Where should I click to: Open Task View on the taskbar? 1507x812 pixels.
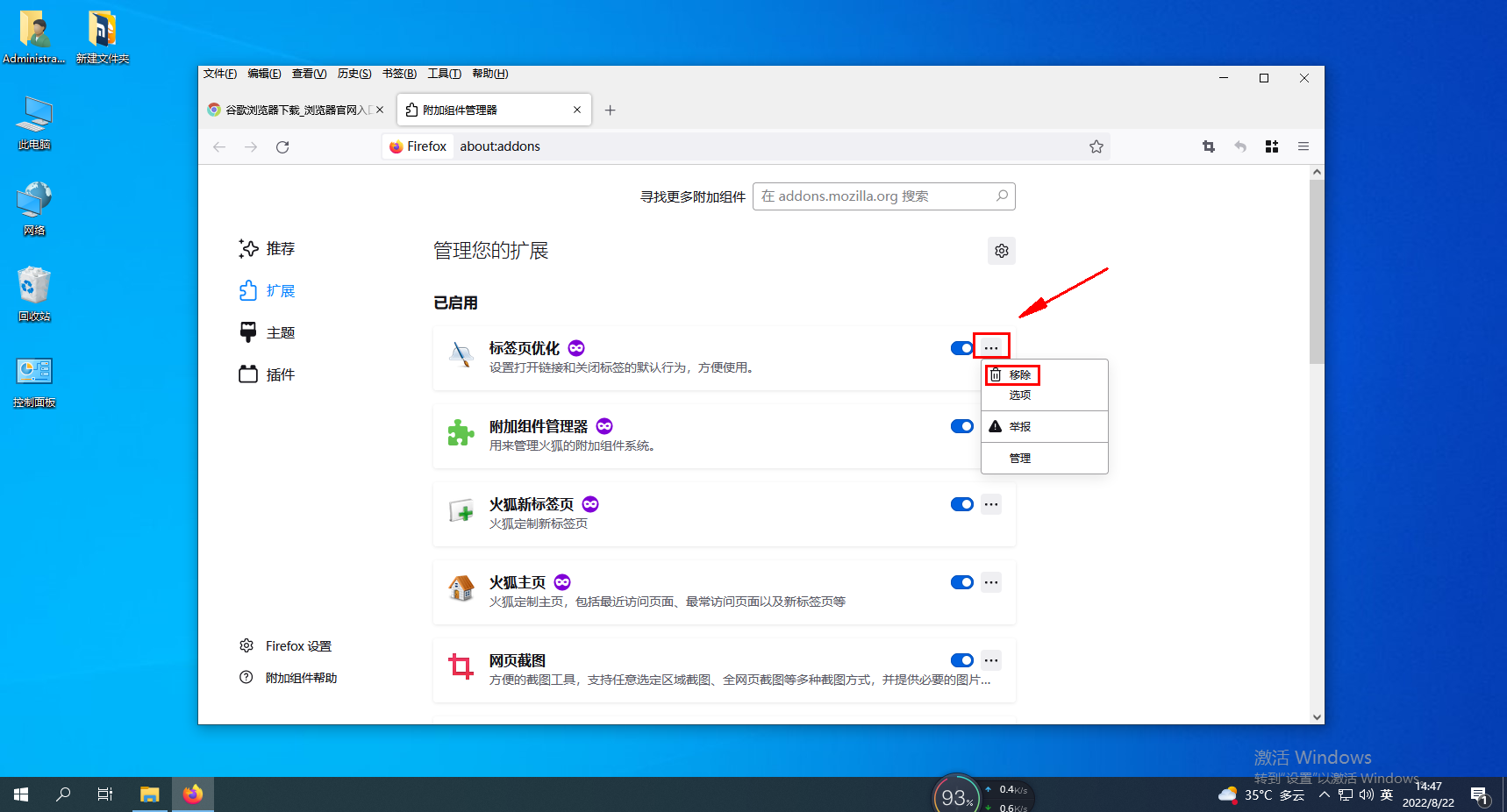[x=105, y=794]
